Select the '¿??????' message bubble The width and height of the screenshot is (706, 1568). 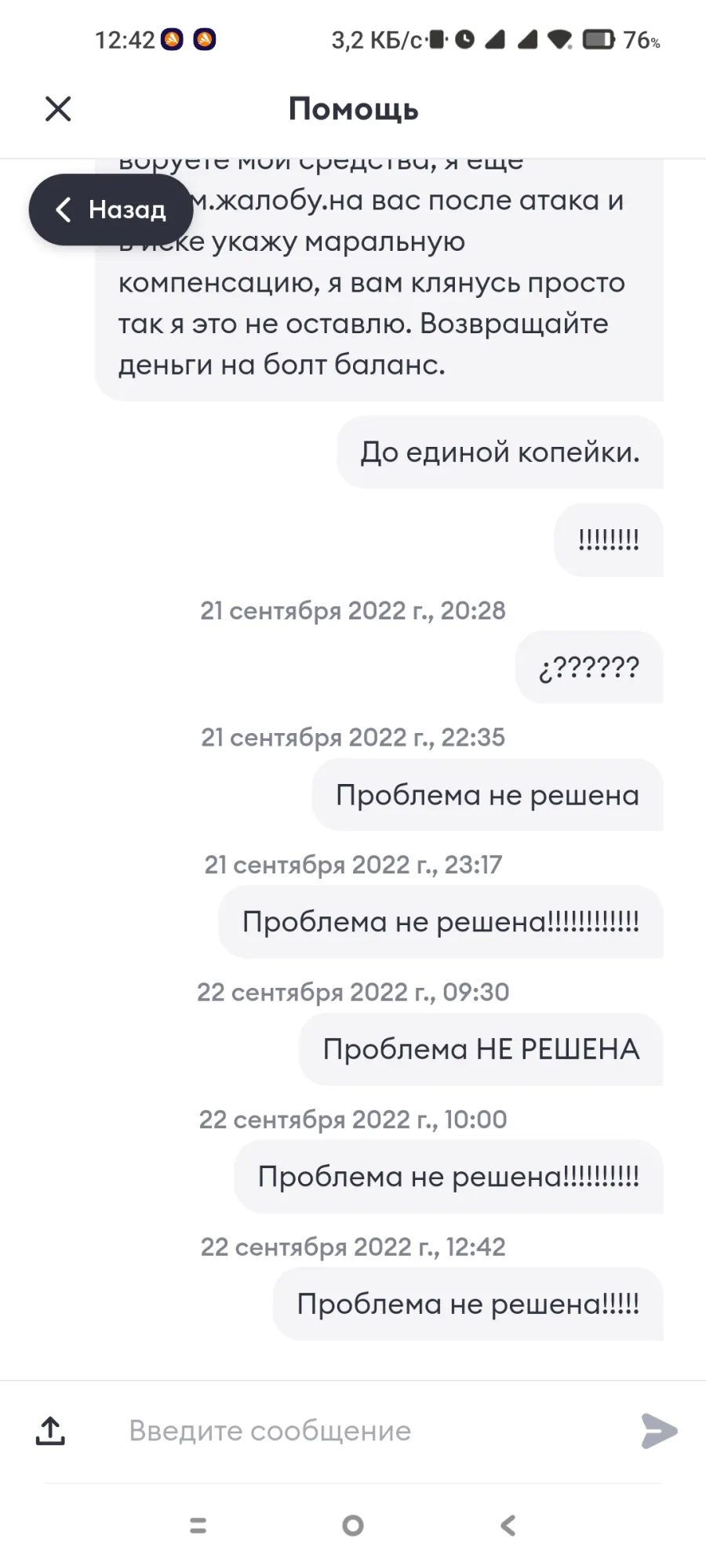click(589, 667)
